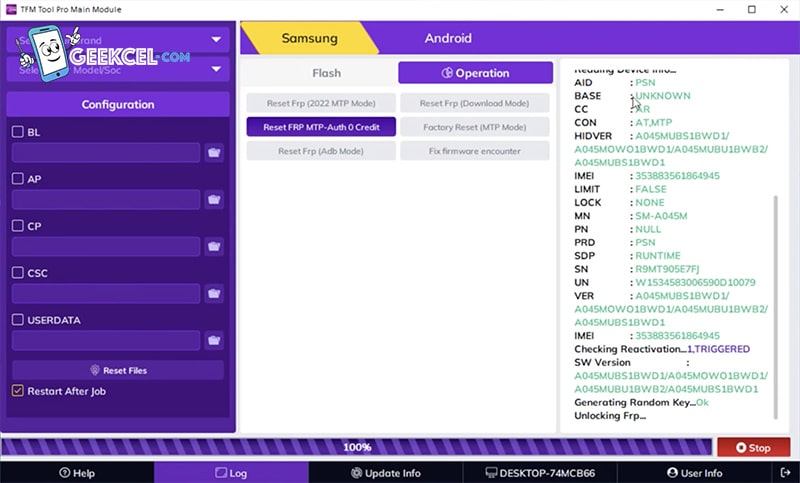Click the Unlocking Frp... log line

610,416
